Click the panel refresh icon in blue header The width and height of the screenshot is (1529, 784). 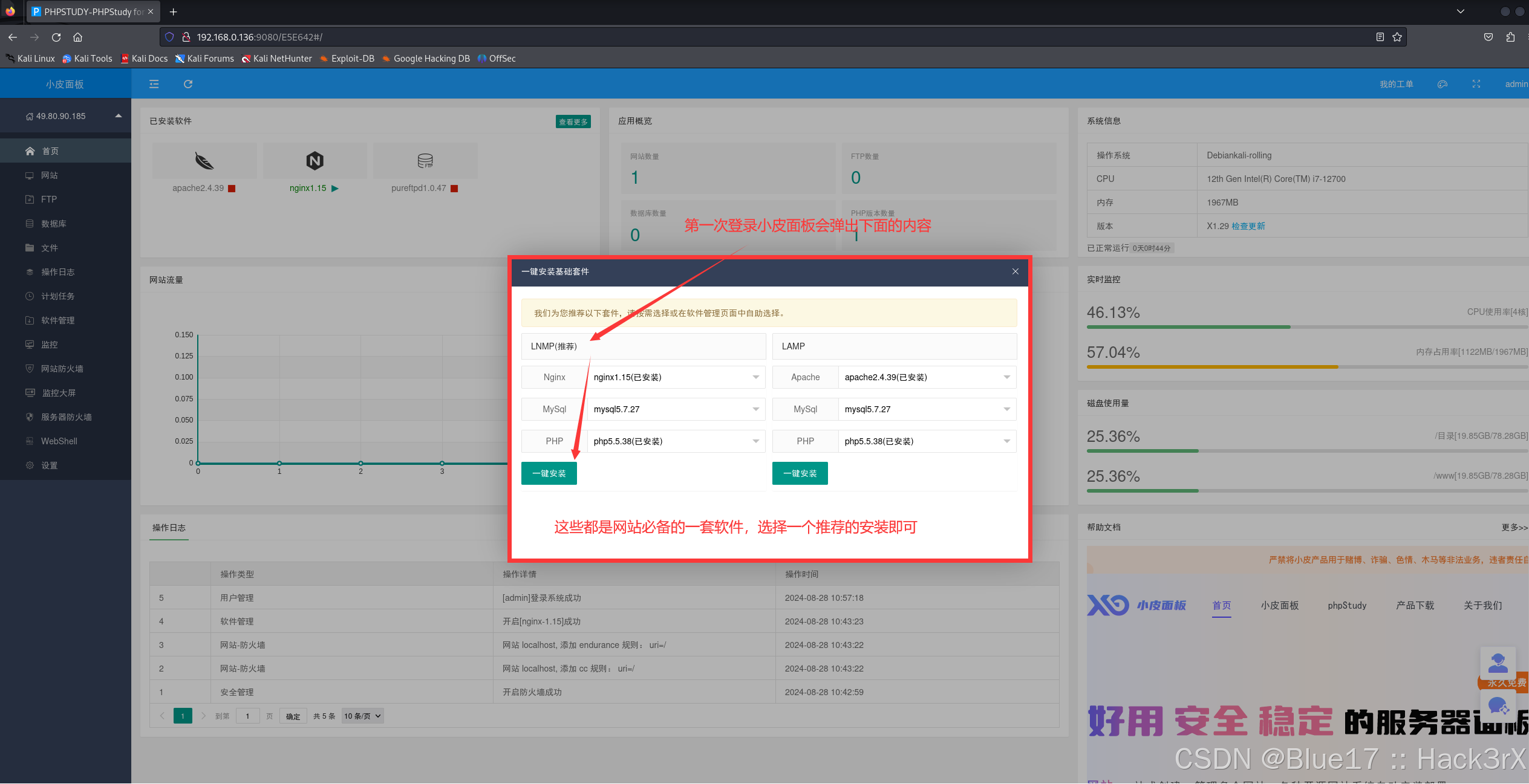[188, 84]
